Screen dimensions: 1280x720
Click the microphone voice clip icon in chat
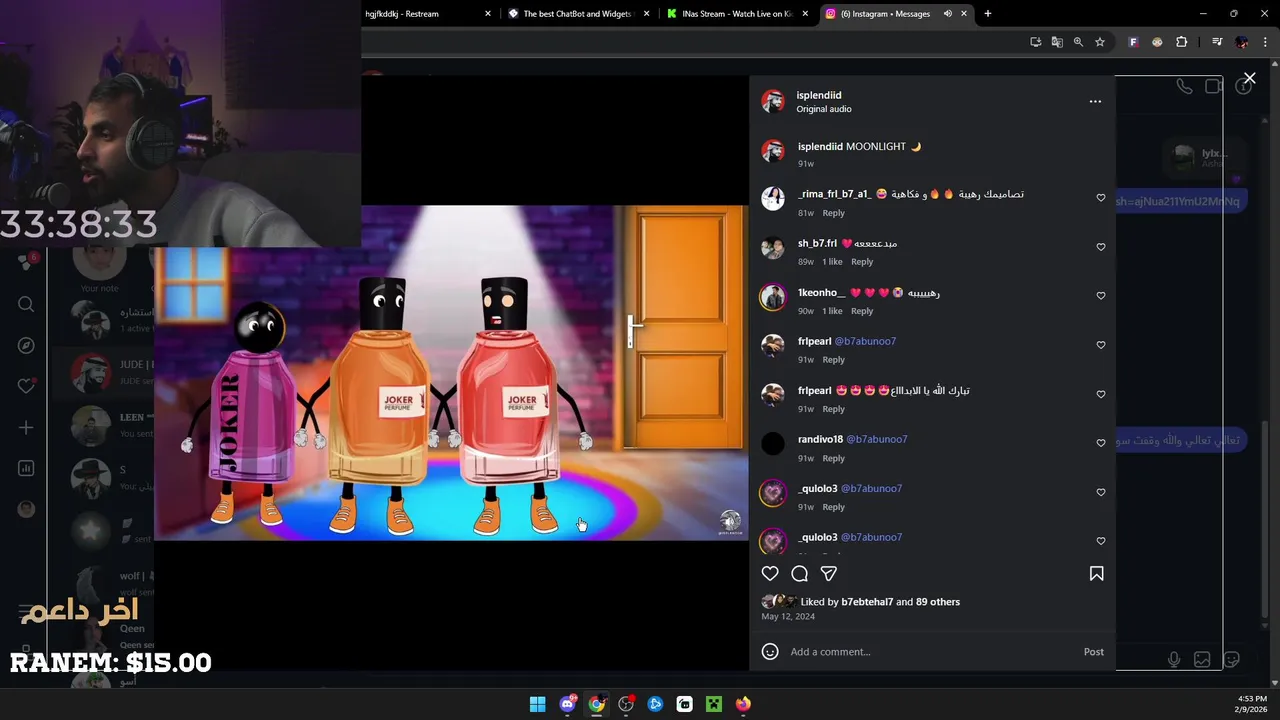coord(1174,659)
